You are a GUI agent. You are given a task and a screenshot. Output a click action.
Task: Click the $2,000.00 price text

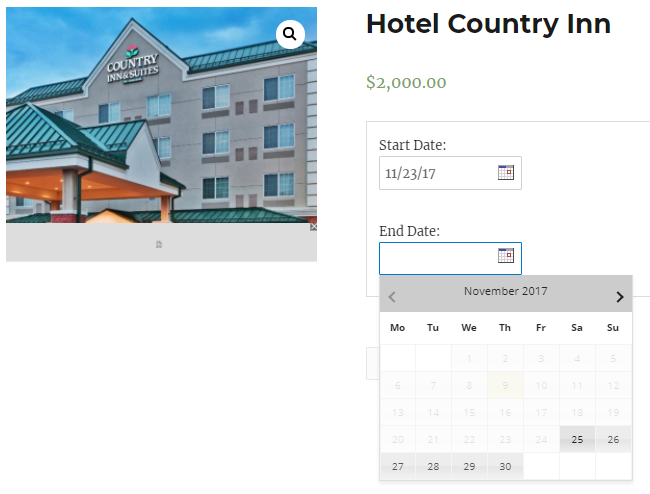coord(406,83)
